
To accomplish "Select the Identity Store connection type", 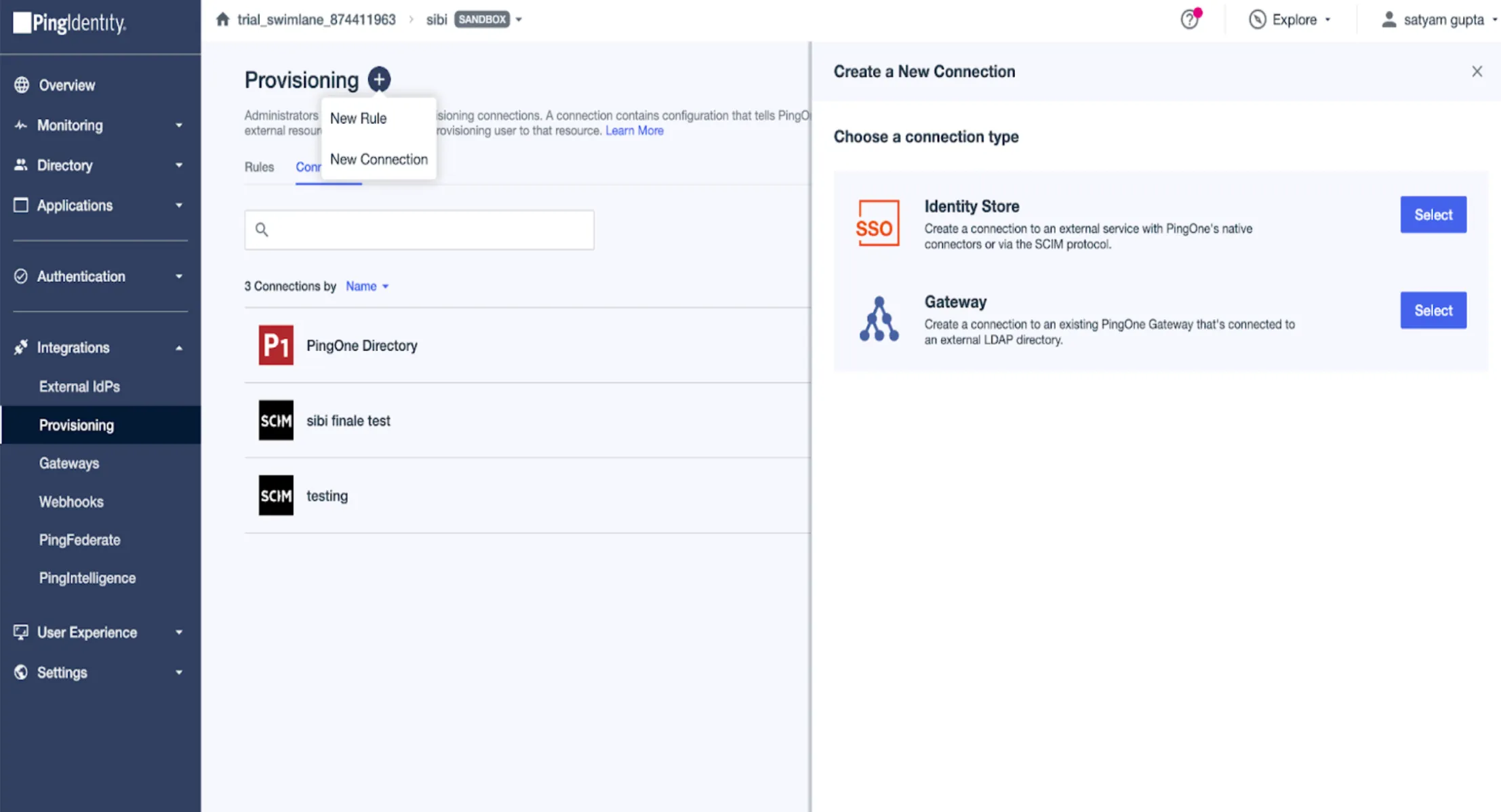I will tap(1433, 215).
